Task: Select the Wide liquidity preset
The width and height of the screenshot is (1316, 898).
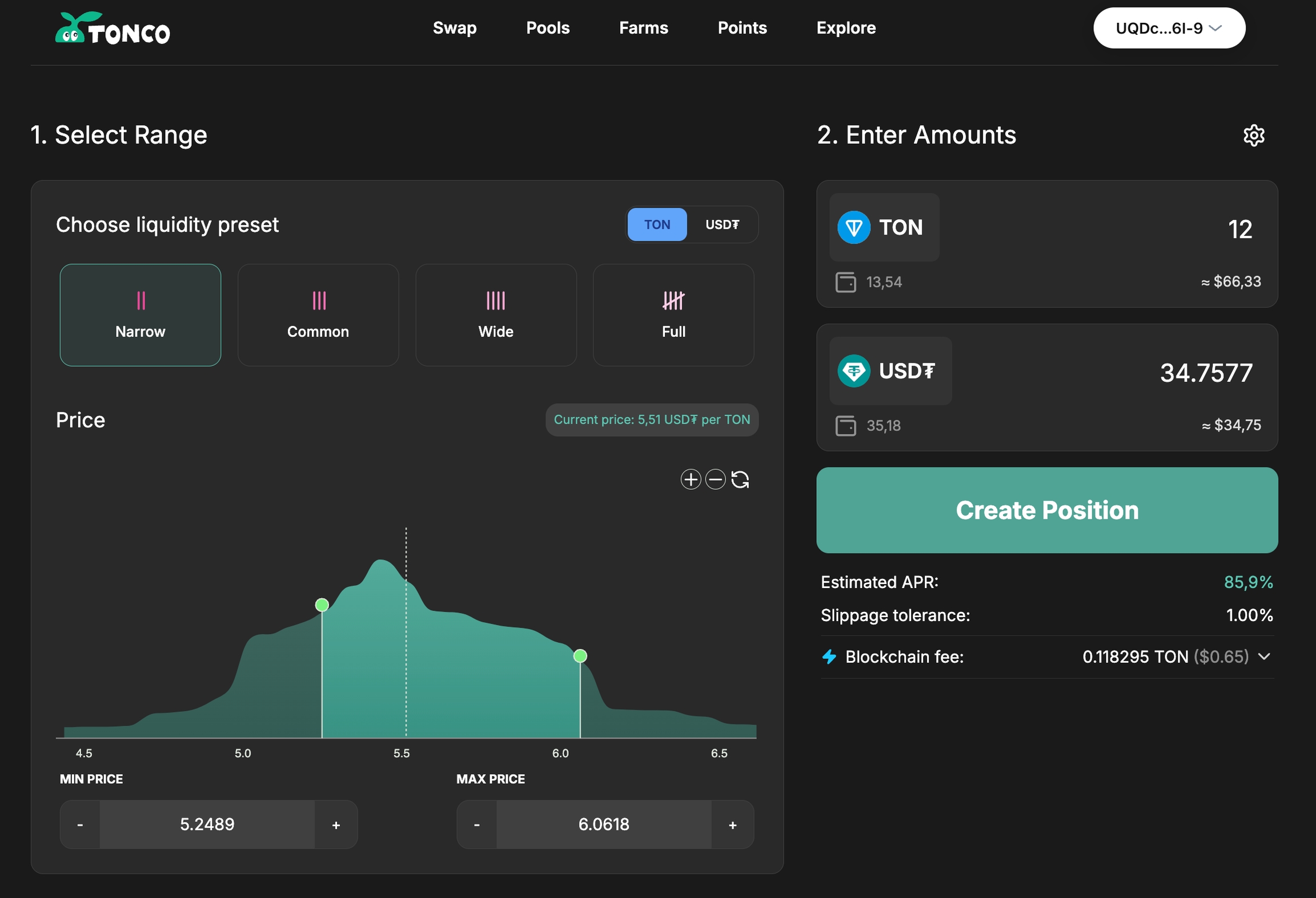Action: click(x=496, y=315)
